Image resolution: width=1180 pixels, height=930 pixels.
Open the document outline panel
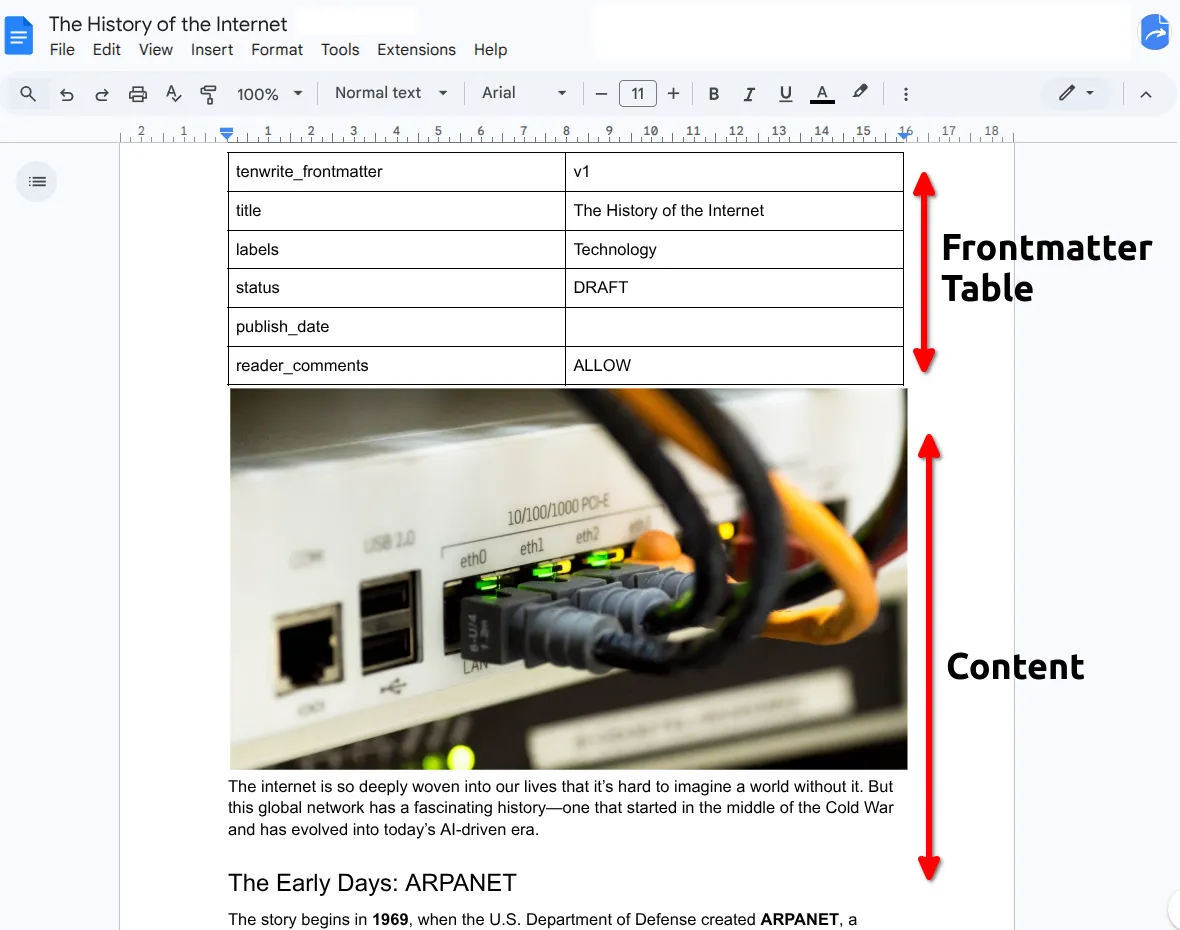click(36, 181)
